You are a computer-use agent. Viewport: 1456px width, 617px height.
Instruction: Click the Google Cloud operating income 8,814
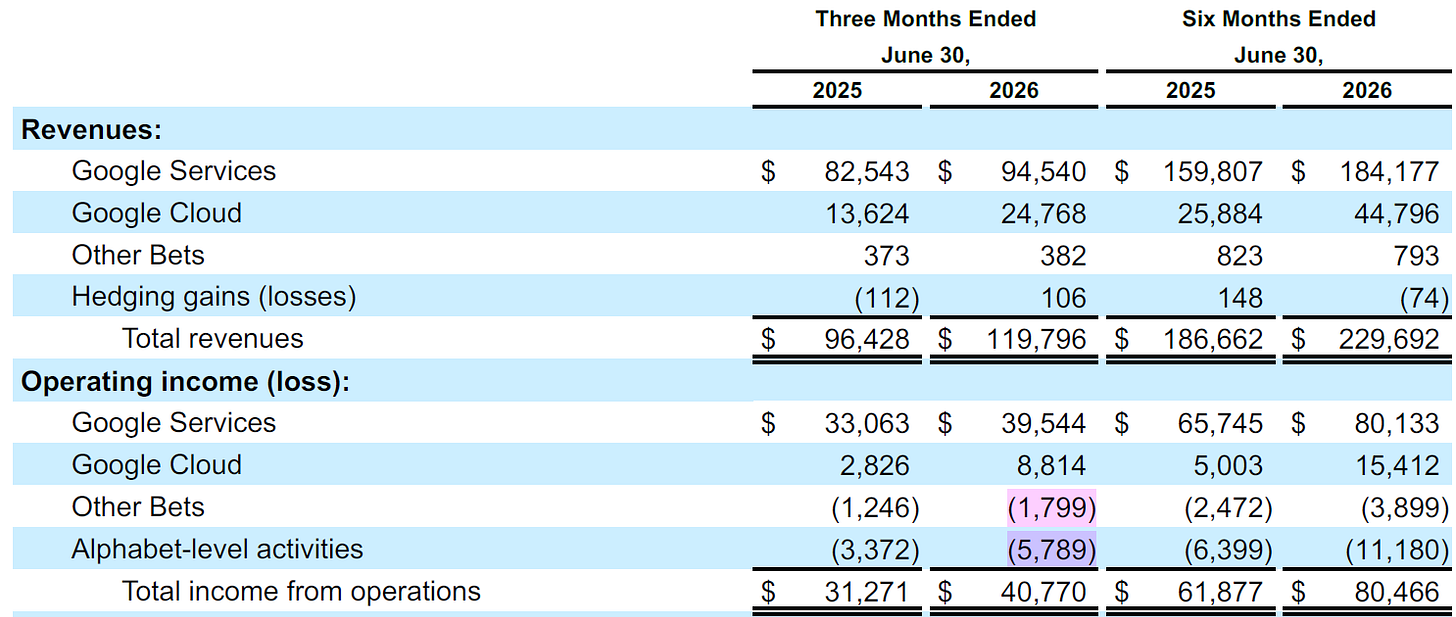point(1051,466)
